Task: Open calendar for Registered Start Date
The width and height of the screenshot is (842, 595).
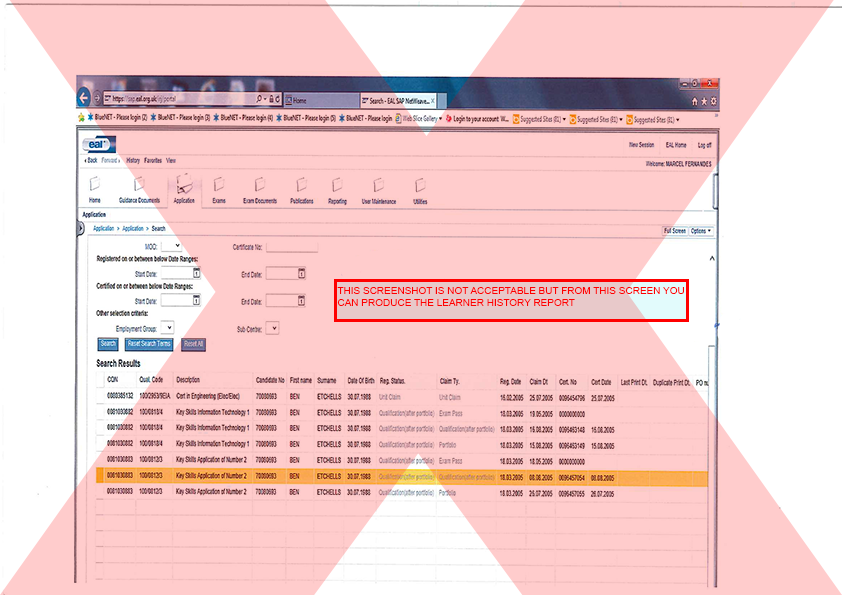Action: tap(197, 273)
